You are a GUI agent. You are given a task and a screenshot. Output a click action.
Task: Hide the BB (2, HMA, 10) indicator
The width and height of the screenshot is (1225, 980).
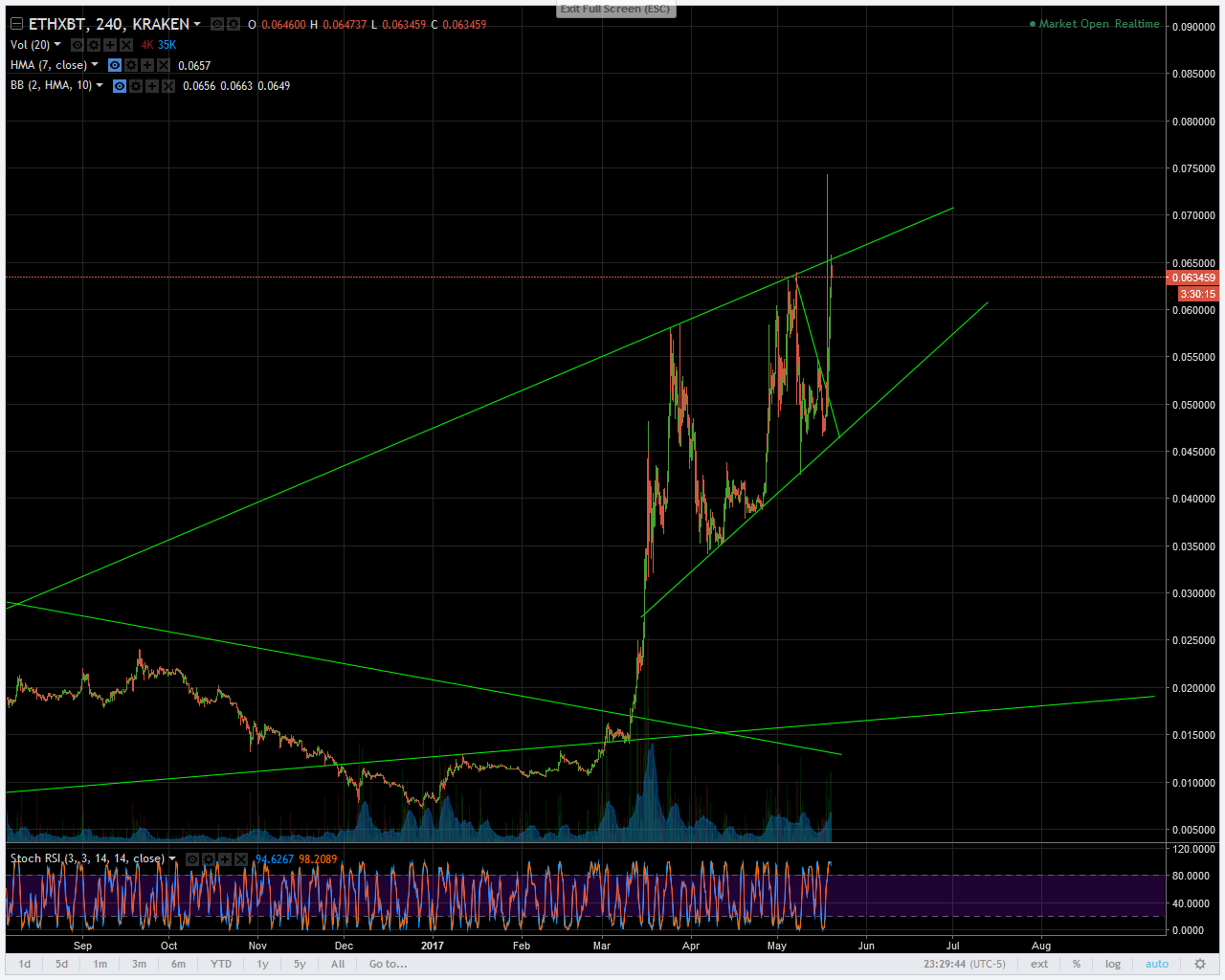point(120,86)
